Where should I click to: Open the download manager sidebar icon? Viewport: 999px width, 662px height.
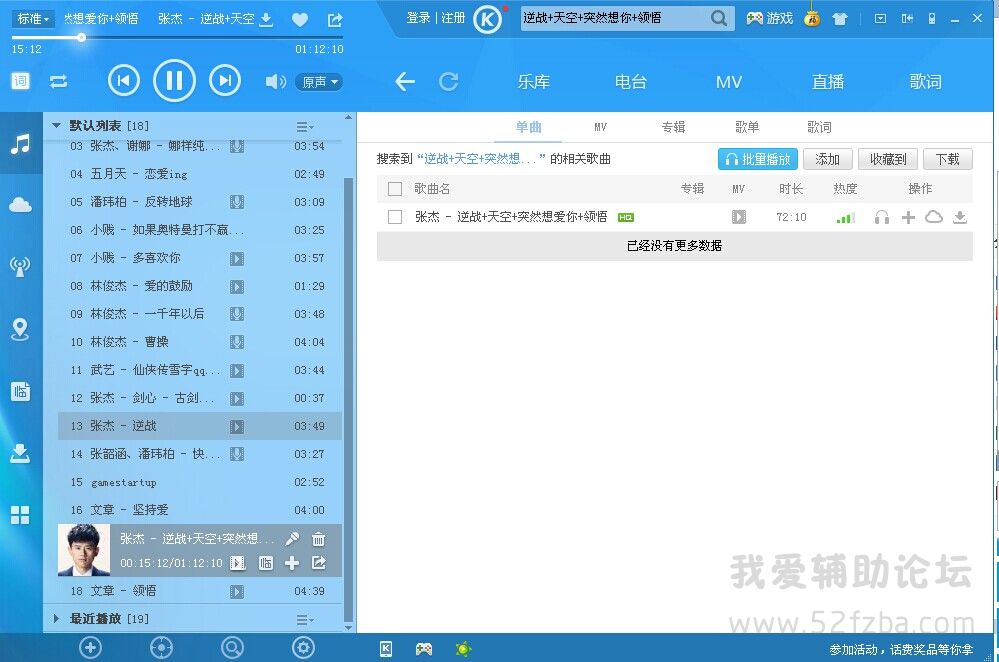pos(20,453)
